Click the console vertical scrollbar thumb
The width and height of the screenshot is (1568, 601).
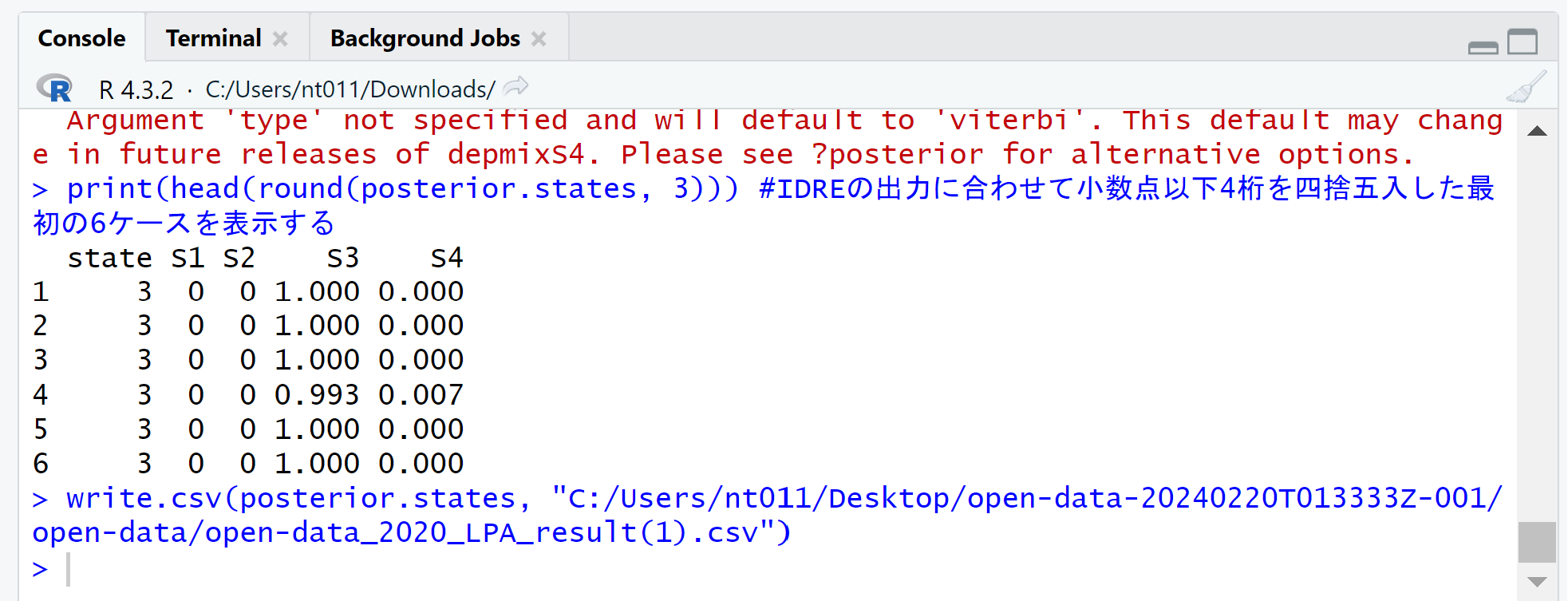tap(1536, 542)
